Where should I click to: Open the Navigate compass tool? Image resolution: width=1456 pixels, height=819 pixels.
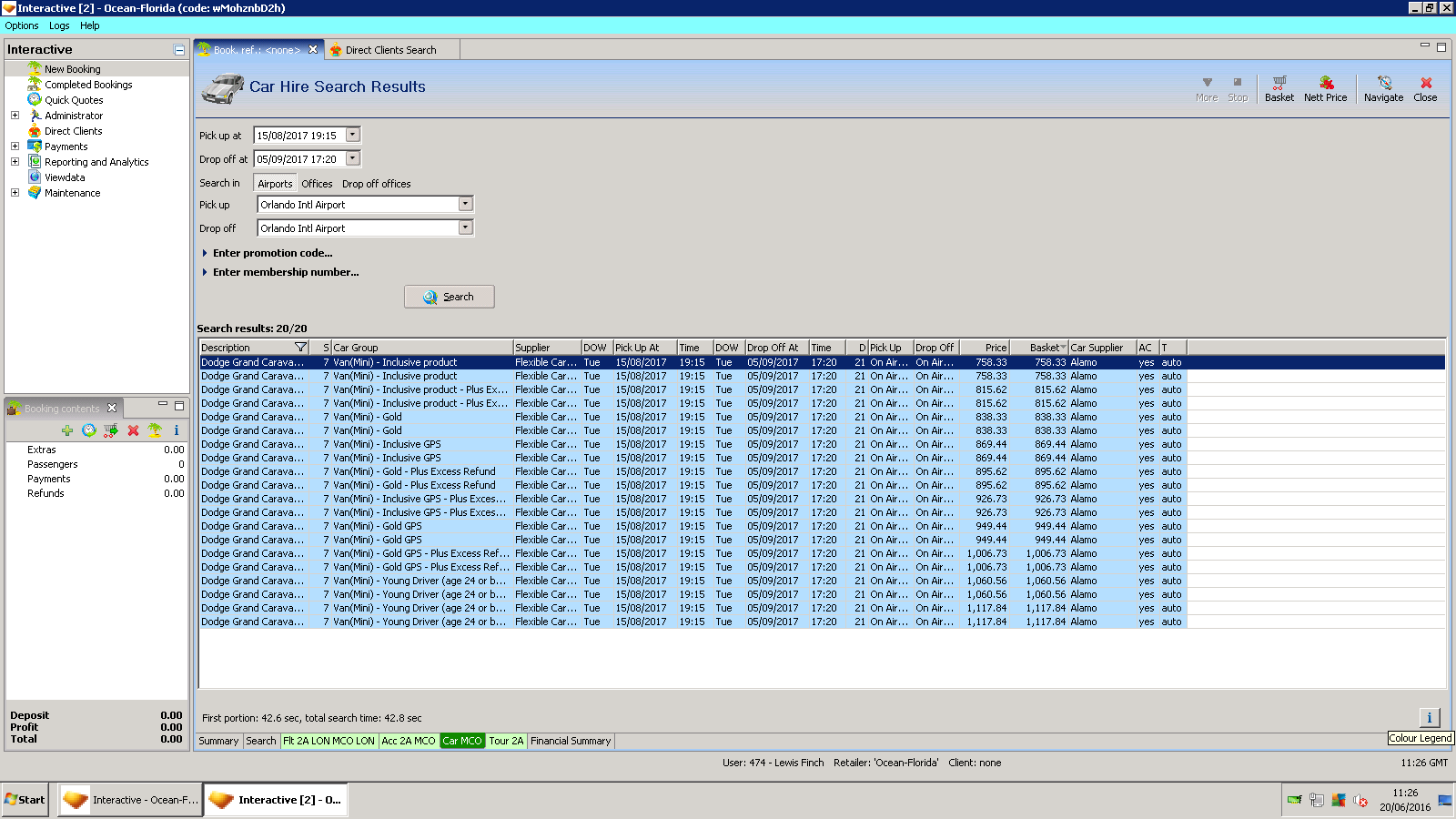[x=1383, y=88]
